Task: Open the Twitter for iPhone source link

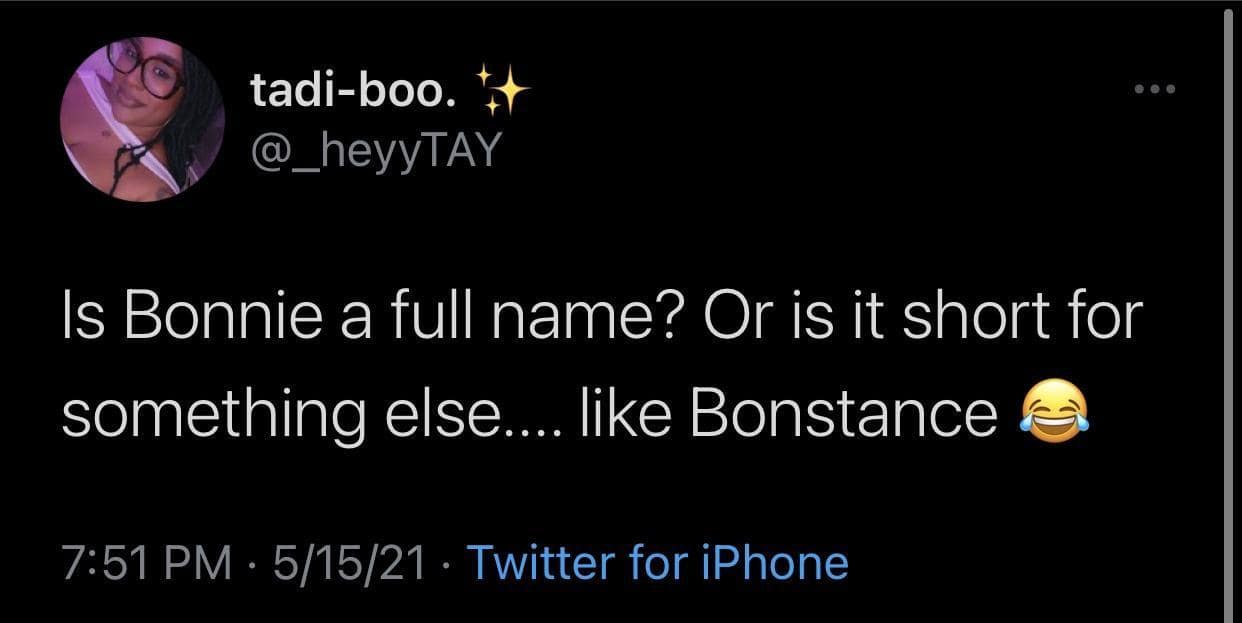Action: (657, 563)
